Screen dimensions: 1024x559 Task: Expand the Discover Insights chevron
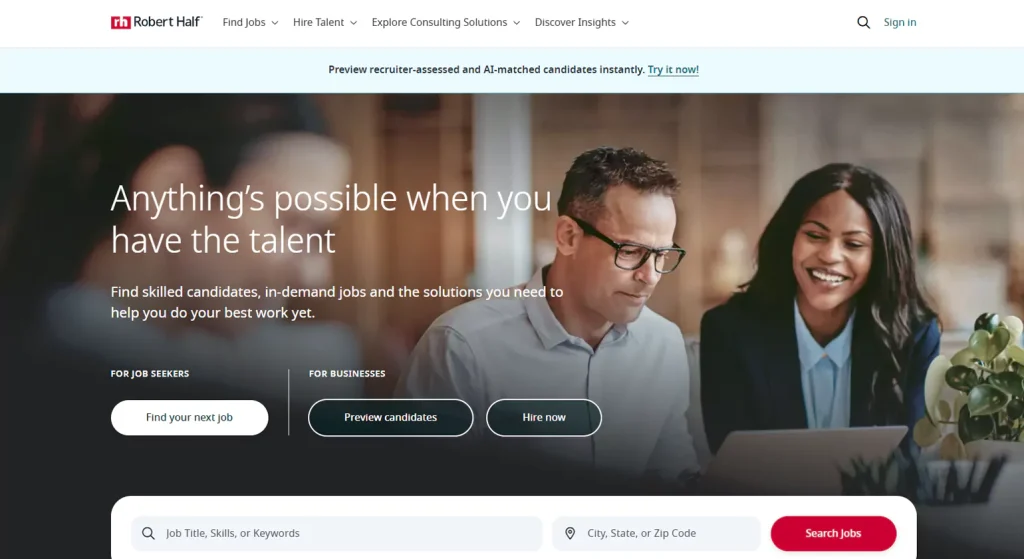click(x=625, y=23)
